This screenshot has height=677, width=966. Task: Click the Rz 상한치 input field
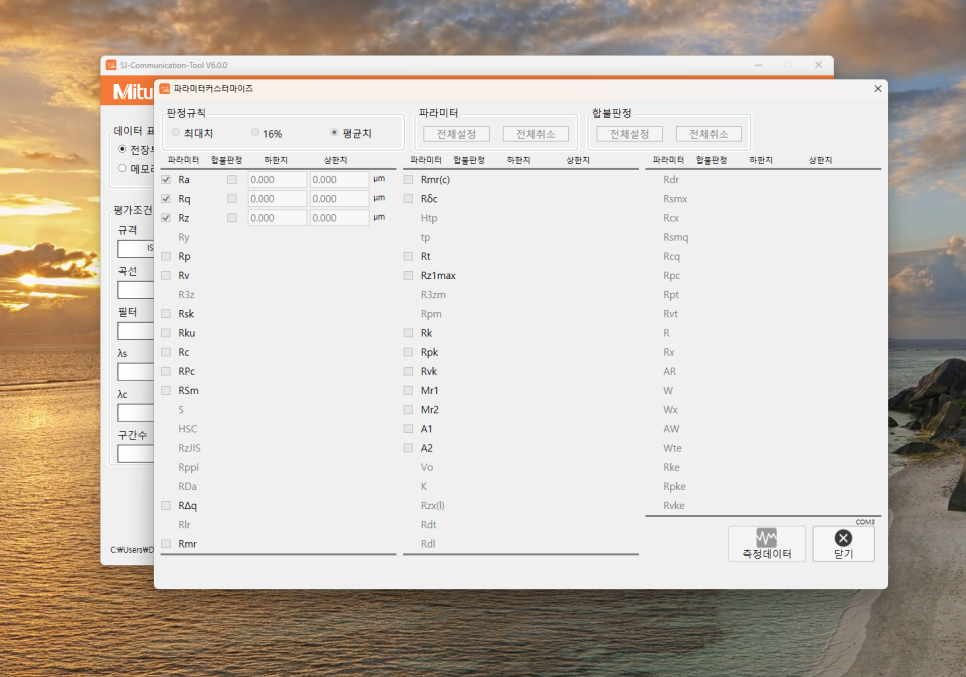[x=339, y=218]
